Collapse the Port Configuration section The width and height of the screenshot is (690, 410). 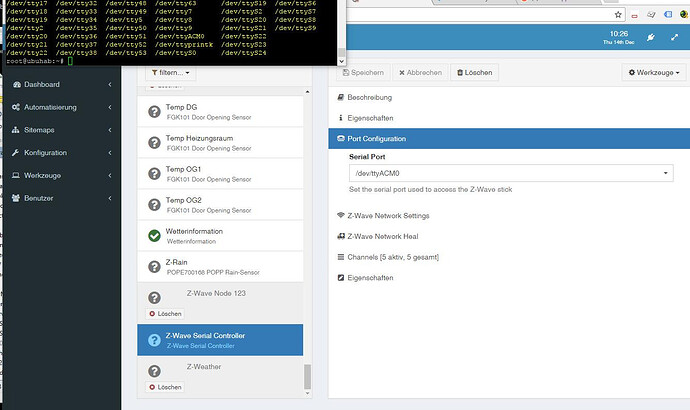point(509,139)
